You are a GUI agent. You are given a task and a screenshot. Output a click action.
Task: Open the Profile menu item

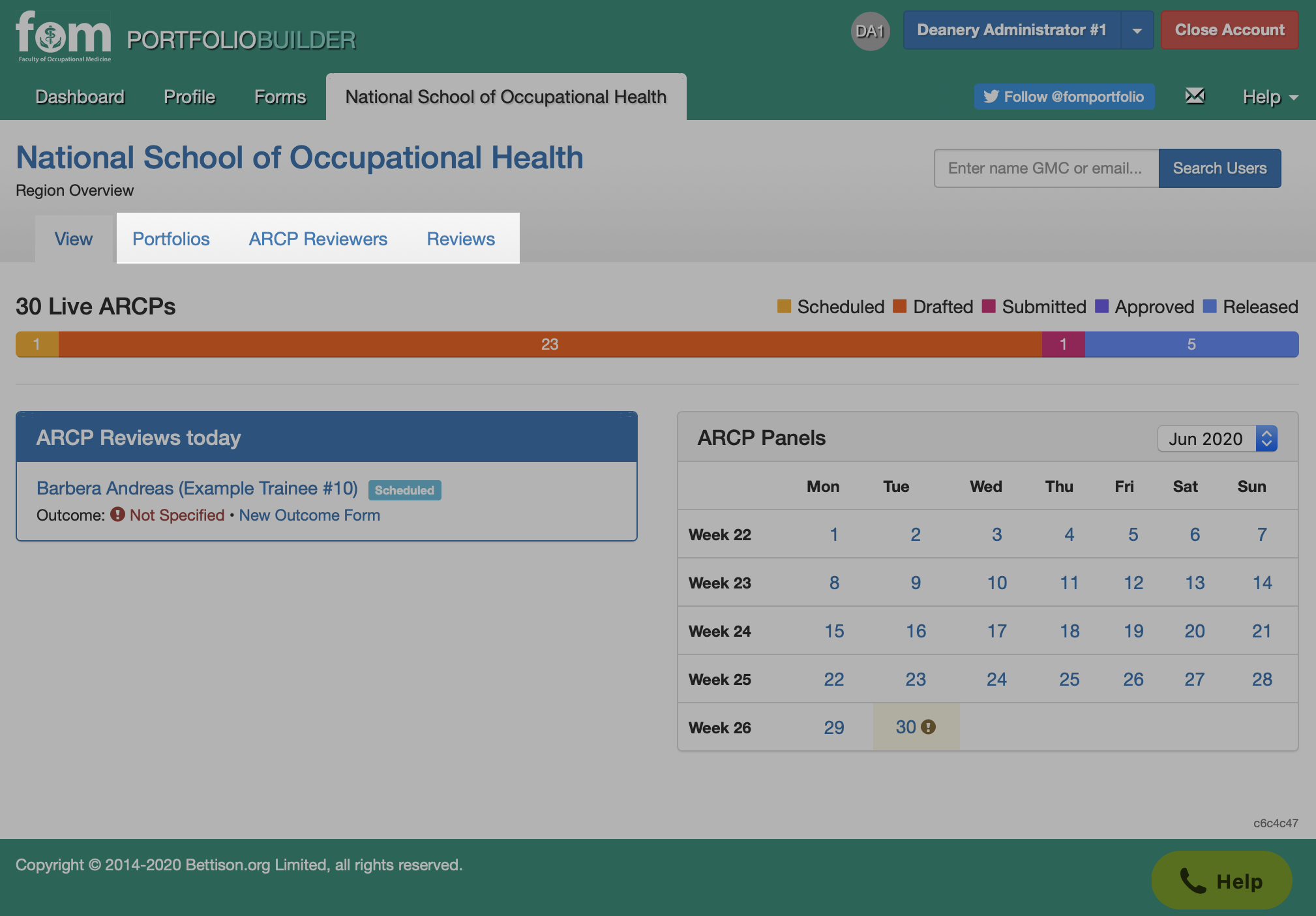tap(189, 97)
